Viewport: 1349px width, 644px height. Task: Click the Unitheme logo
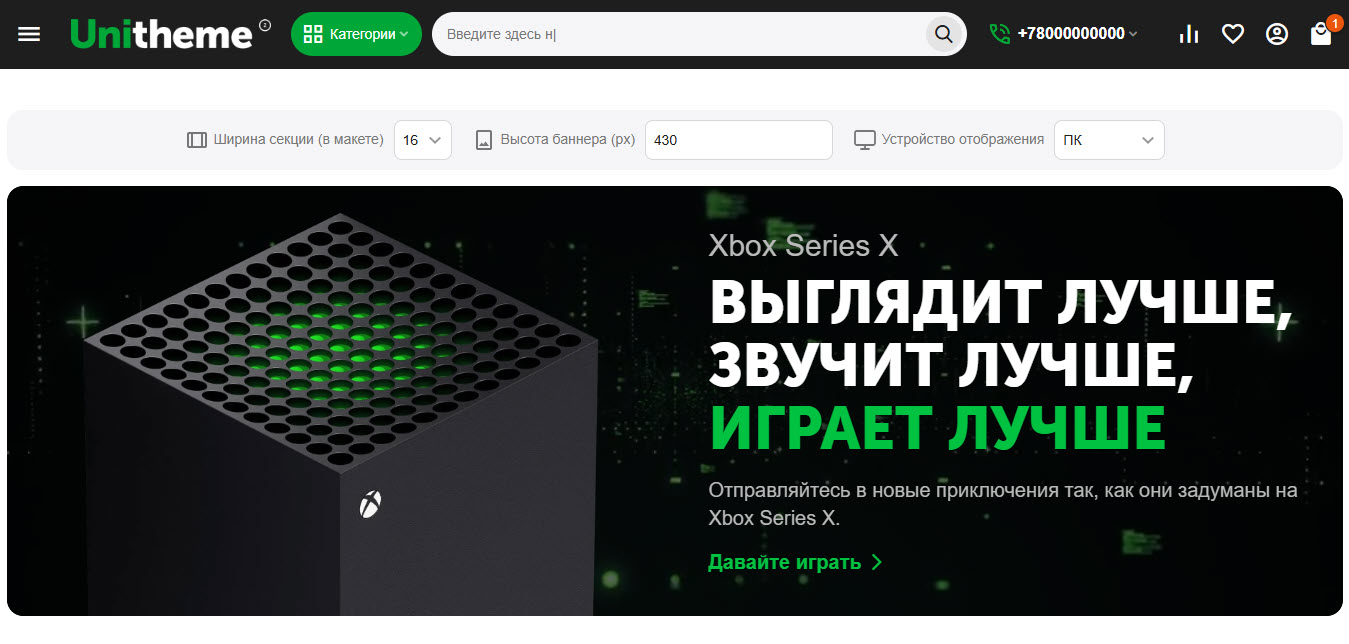click(x=161, y=34)
